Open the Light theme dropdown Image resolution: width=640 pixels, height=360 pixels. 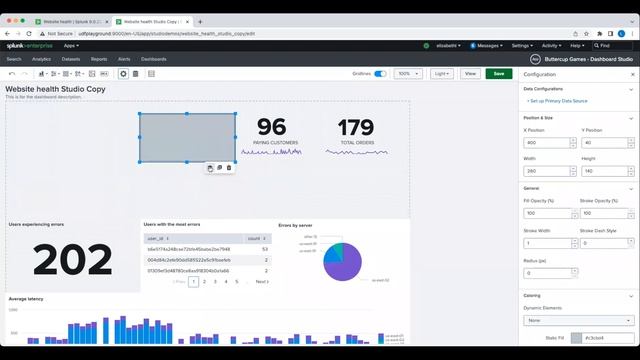(x=442, y=74)
